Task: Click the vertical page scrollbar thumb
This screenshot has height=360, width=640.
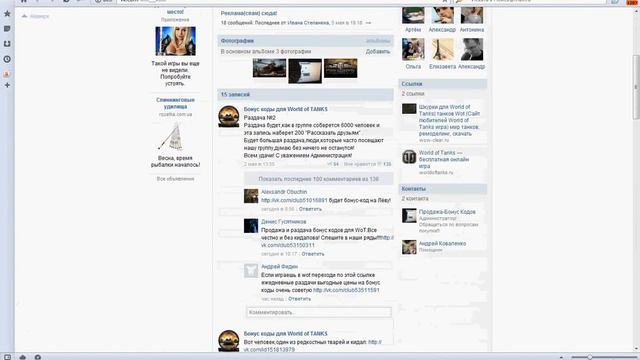Action: click(636, 86)
